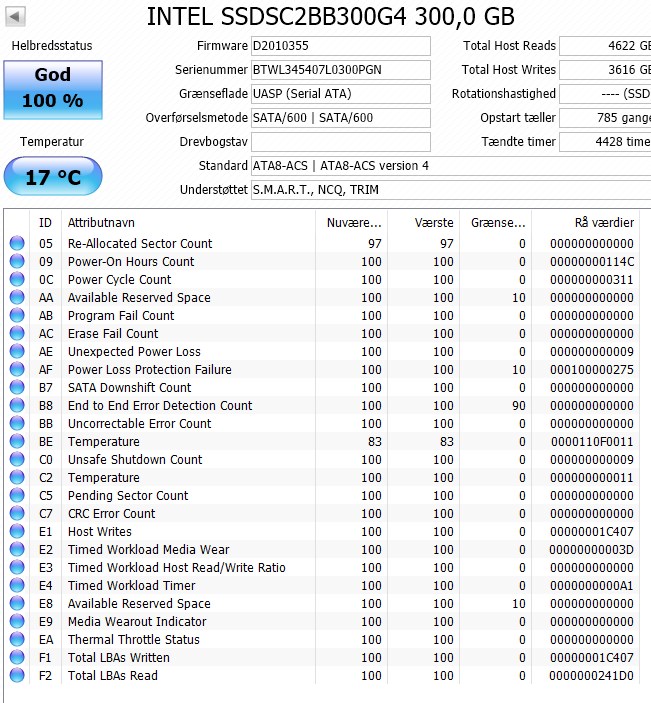Click raw value 00000000114C
651x703 pixels.
[x=592, y=261]
